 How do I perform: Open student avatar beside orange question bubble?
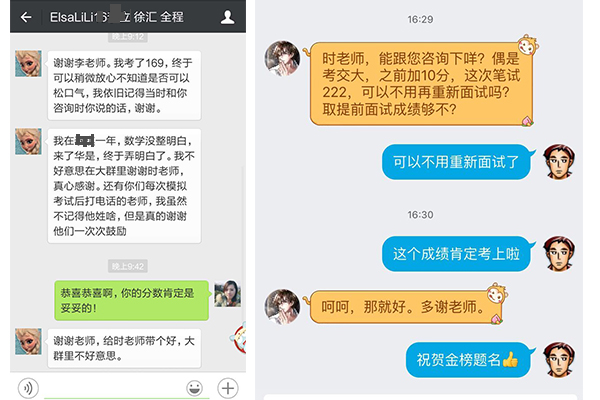282,58
